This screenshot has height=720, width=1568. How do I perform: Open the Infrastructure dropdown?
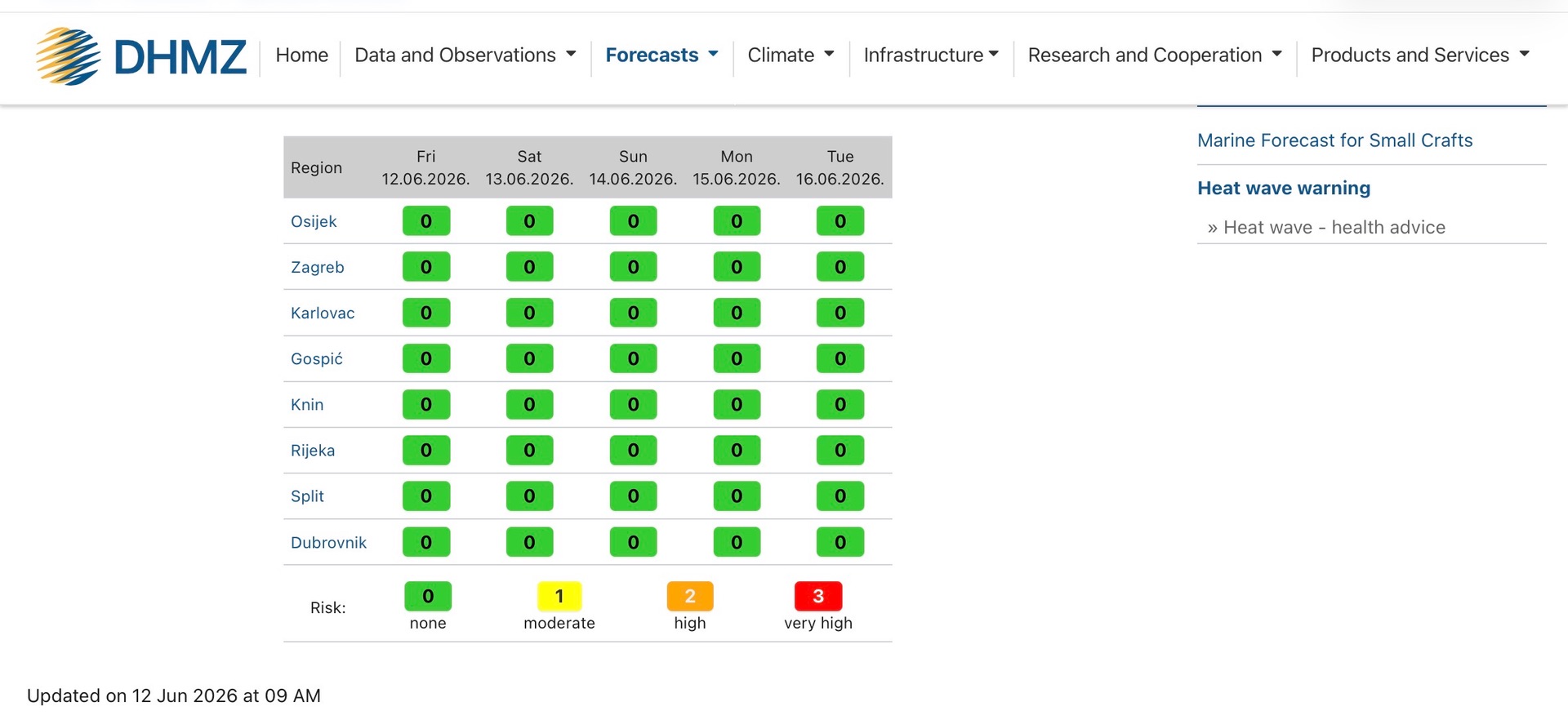pos(931,55)
